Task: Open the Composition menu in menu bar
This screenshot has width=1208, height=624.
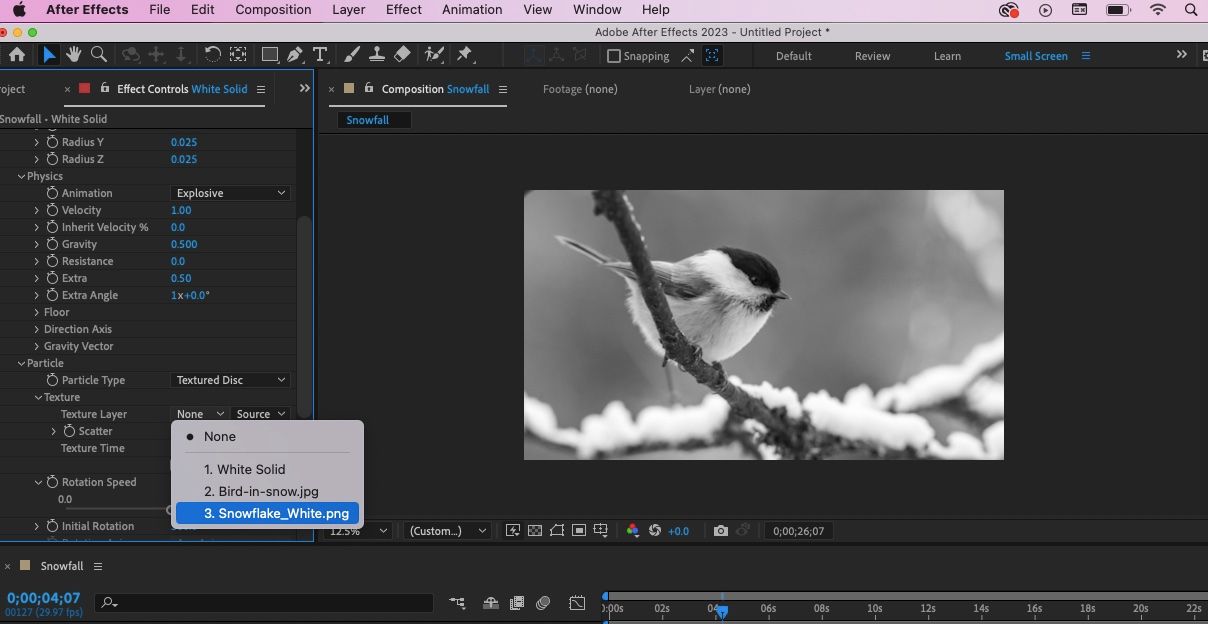Action: [273, 10]
